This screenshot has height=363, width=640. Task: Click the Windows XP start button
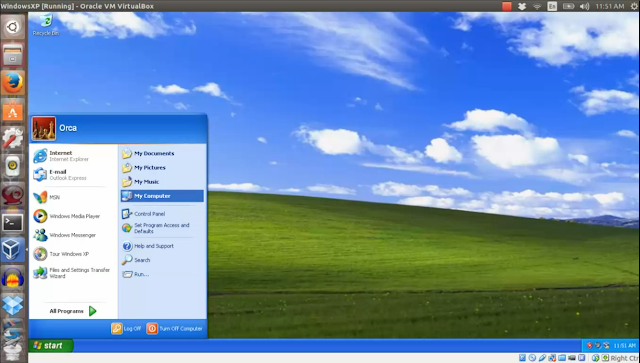(x=51, y=345)
